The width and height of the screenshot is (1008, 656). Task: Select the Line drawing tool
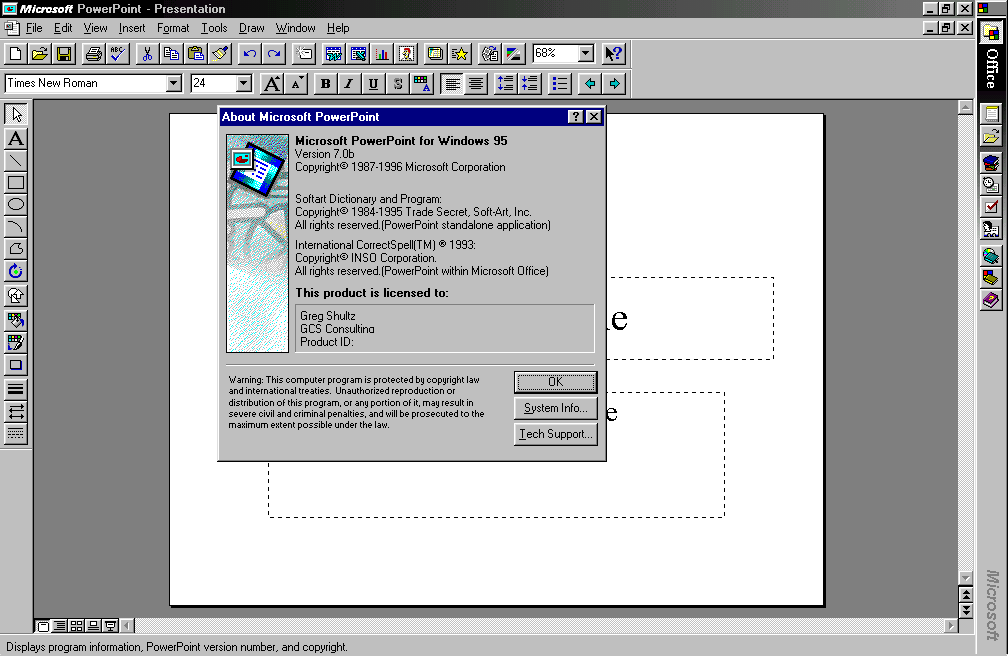pos(16,161)
